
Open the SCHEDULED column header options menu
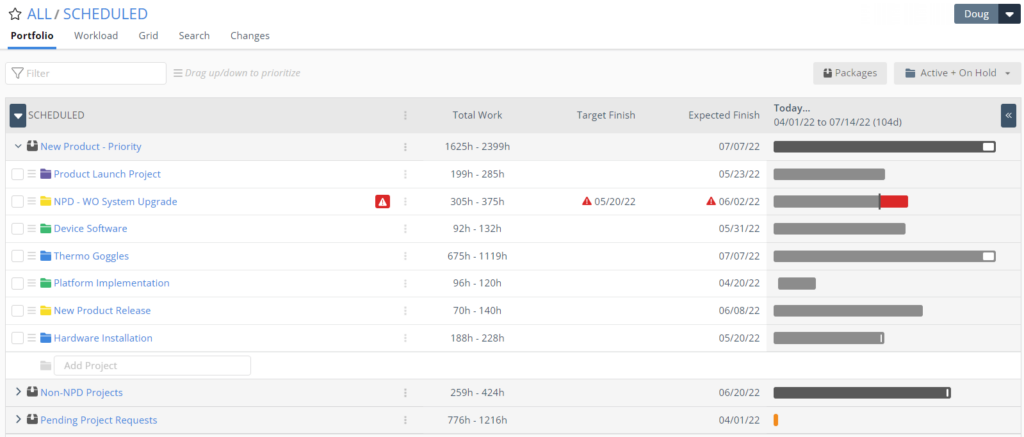click(x=405, y=115)
